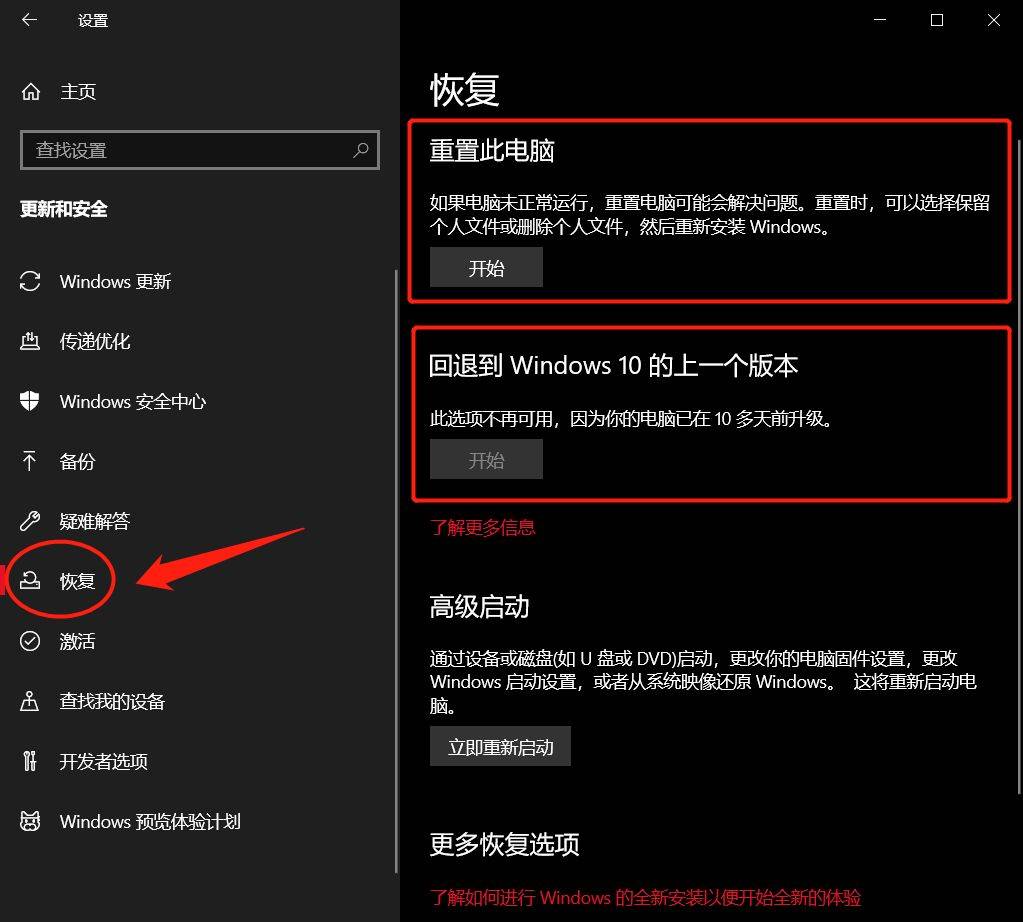Click the home icon beside 主页
Viewport: 1023px width, 922px height.
pos(31,92)
